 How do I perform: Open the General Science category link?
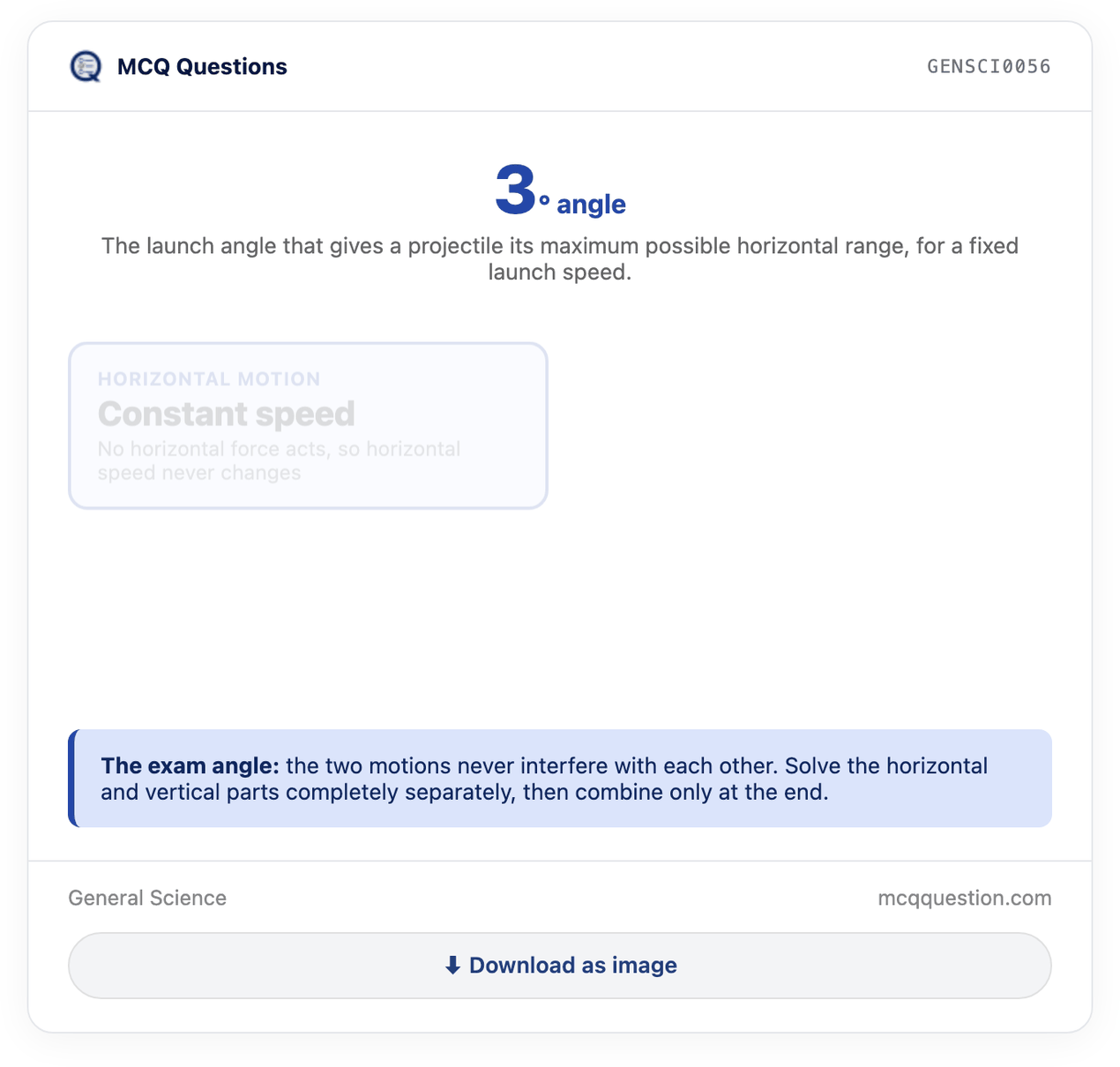147,898
